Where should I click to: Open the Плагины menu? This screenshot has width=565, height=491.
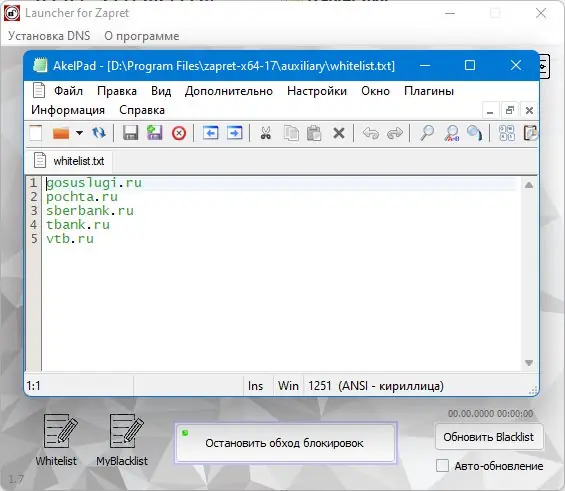click(429, 91)
